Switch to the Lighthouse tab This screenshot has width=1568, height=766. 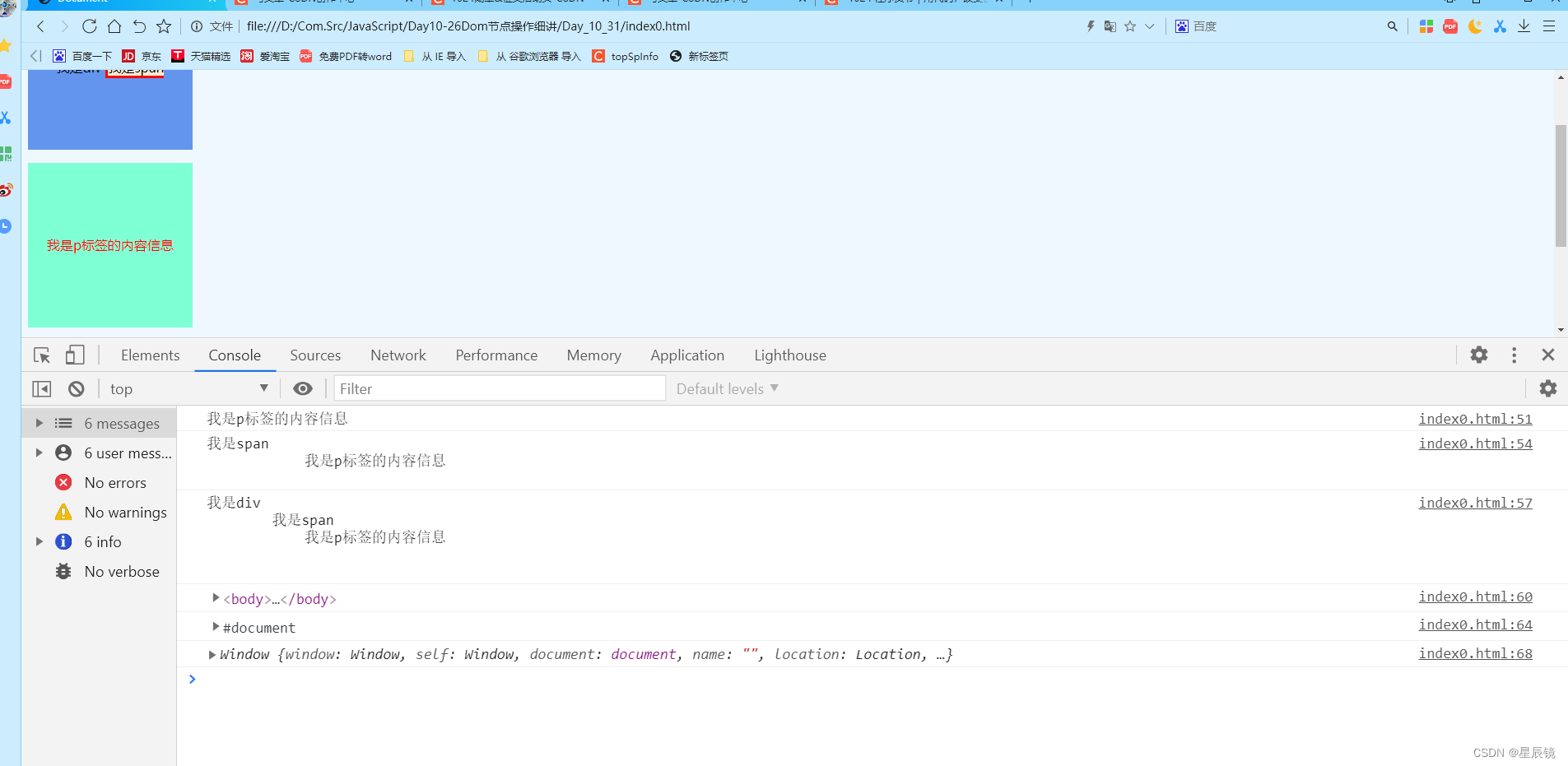(x=790, y=355)
